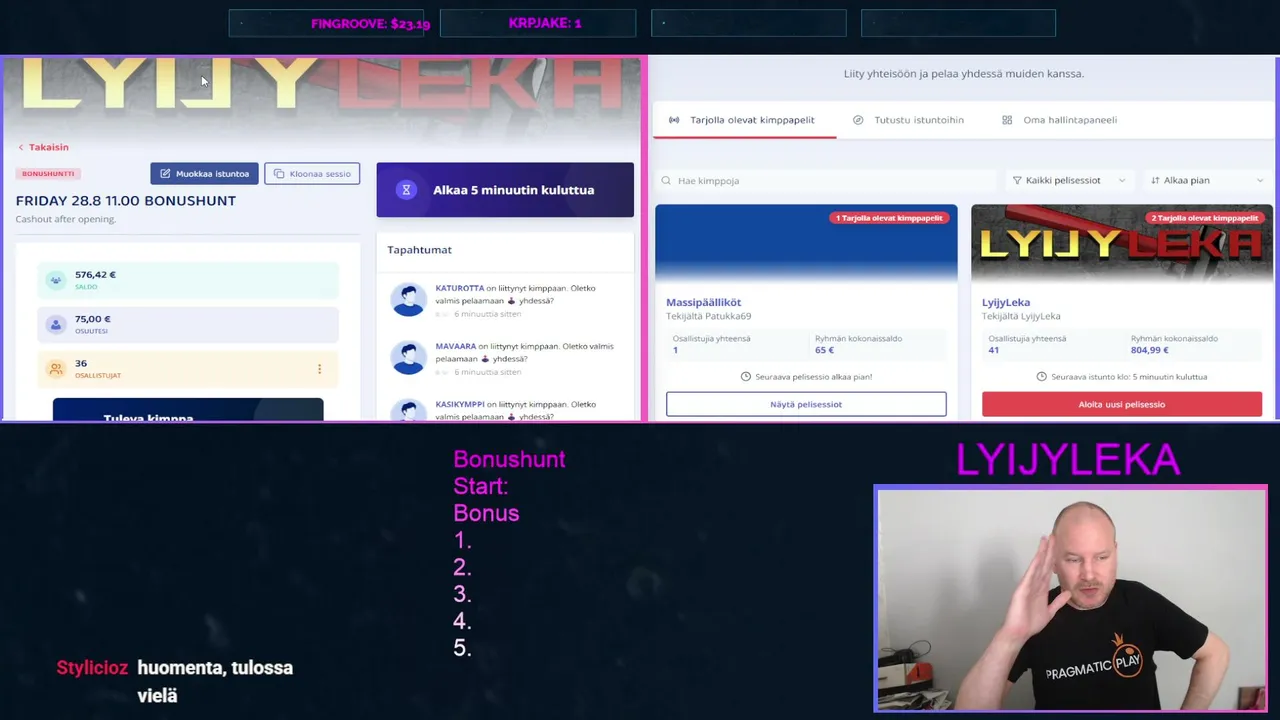Click the broadcast icon on Tarjolla olevat kimppapelit
Image resolution: width=1280 pixels, height=720 pixels.
pyautogui.click(x=674, y=120)
